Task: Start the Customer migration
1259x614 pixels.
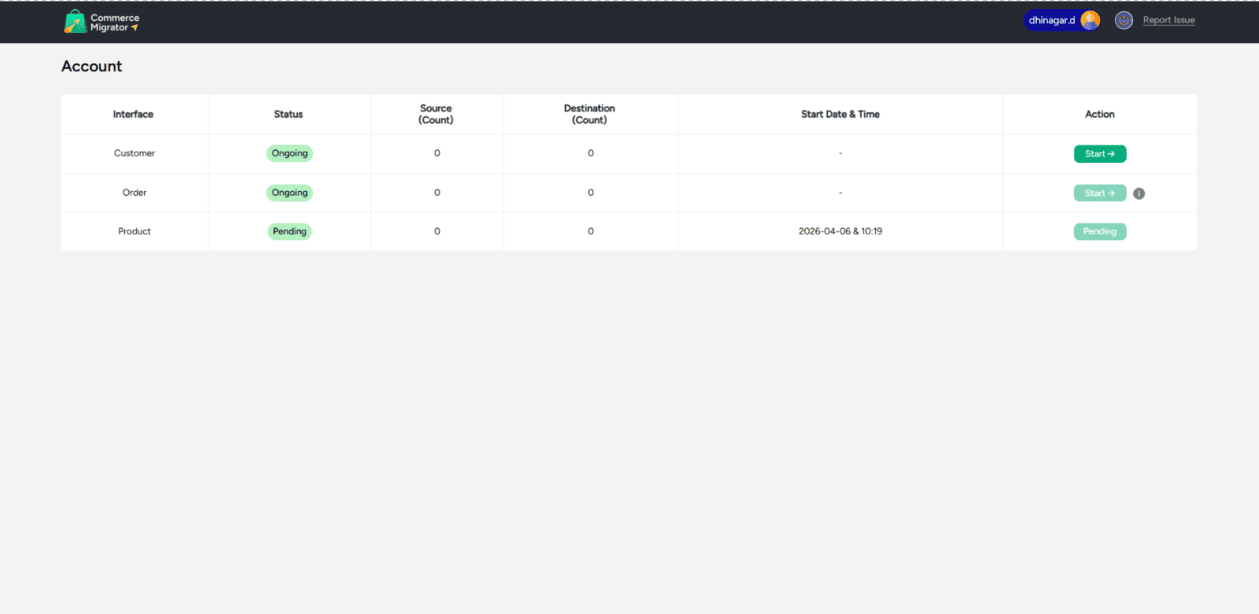Action: (1100, 154)
